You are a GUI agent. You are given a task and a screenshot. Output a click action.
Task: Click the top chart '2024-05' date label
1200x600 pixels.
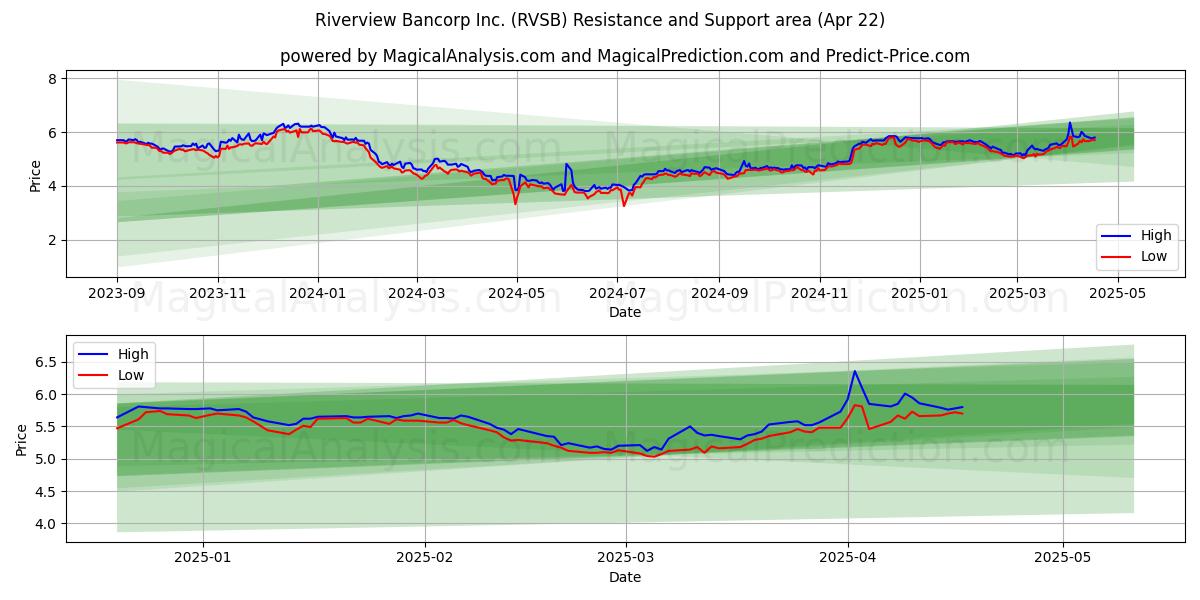517,294
